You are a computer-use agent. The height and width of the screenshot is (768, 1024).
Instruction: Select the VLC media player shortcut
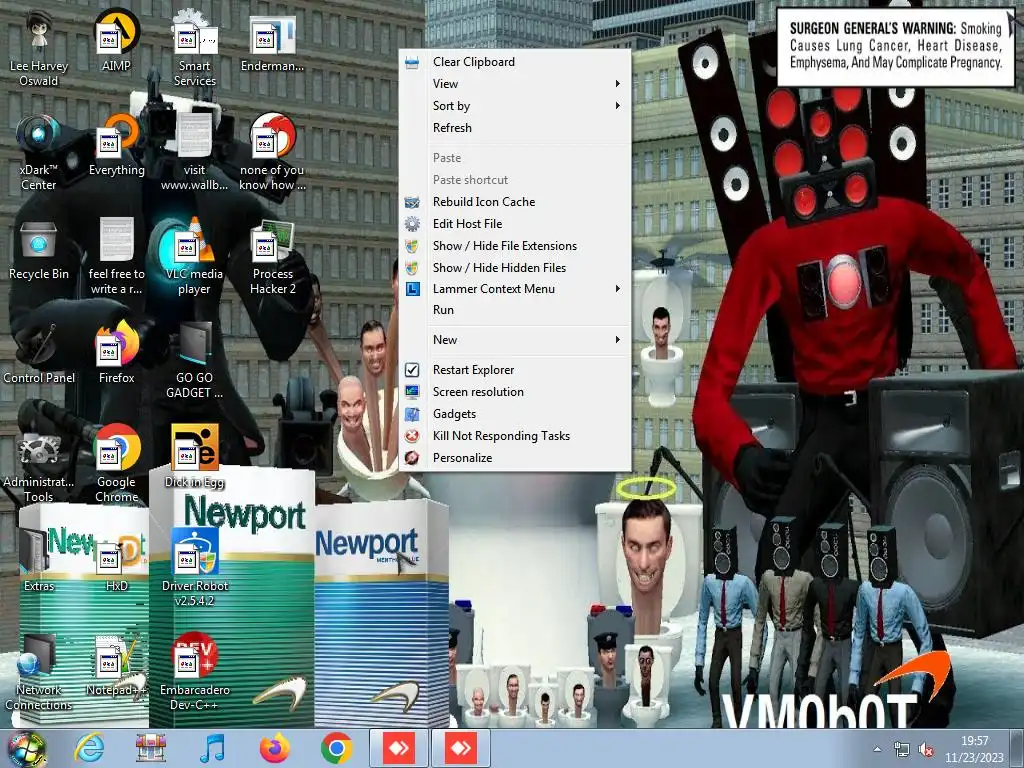click(195, 257)
